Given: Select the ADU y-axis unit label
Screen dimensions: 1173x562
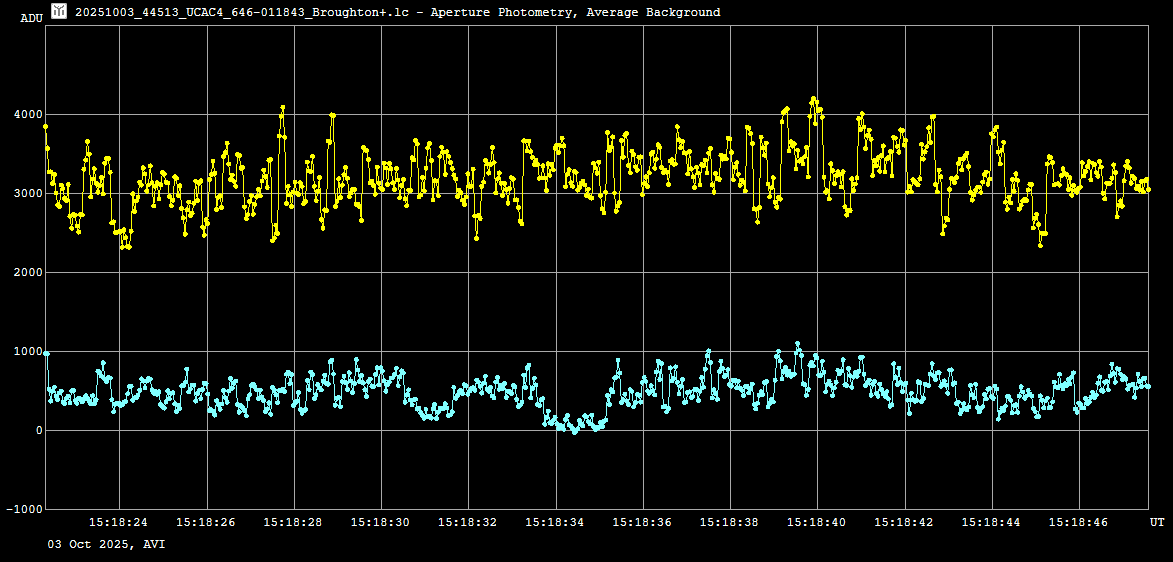Looking at the screenshot, I should pos(31,18).
